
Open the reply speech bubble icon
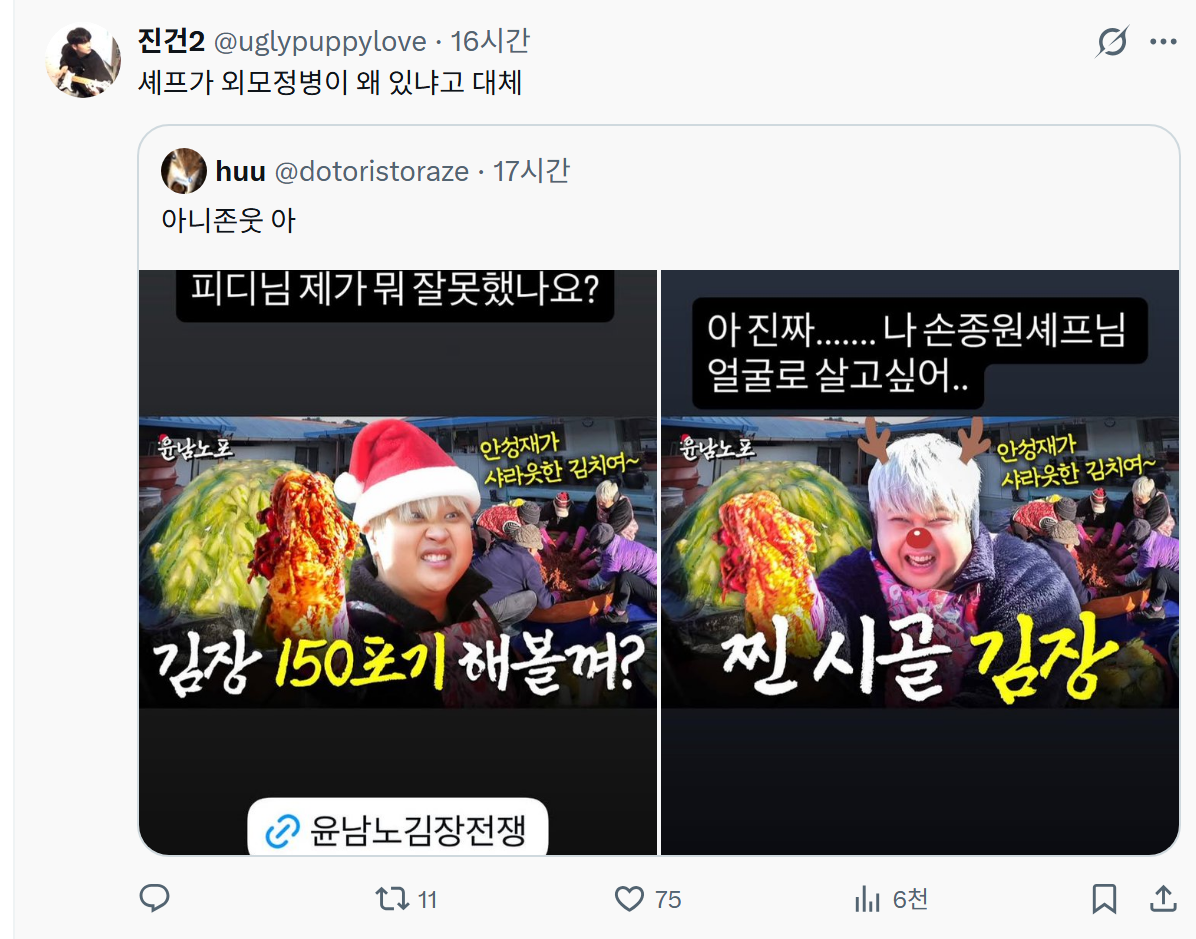[x=154, y=899]
